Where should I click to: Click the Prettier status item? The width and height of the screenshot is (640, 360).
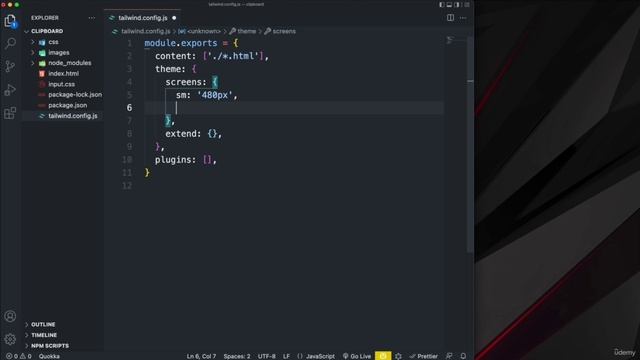(424, 356)
